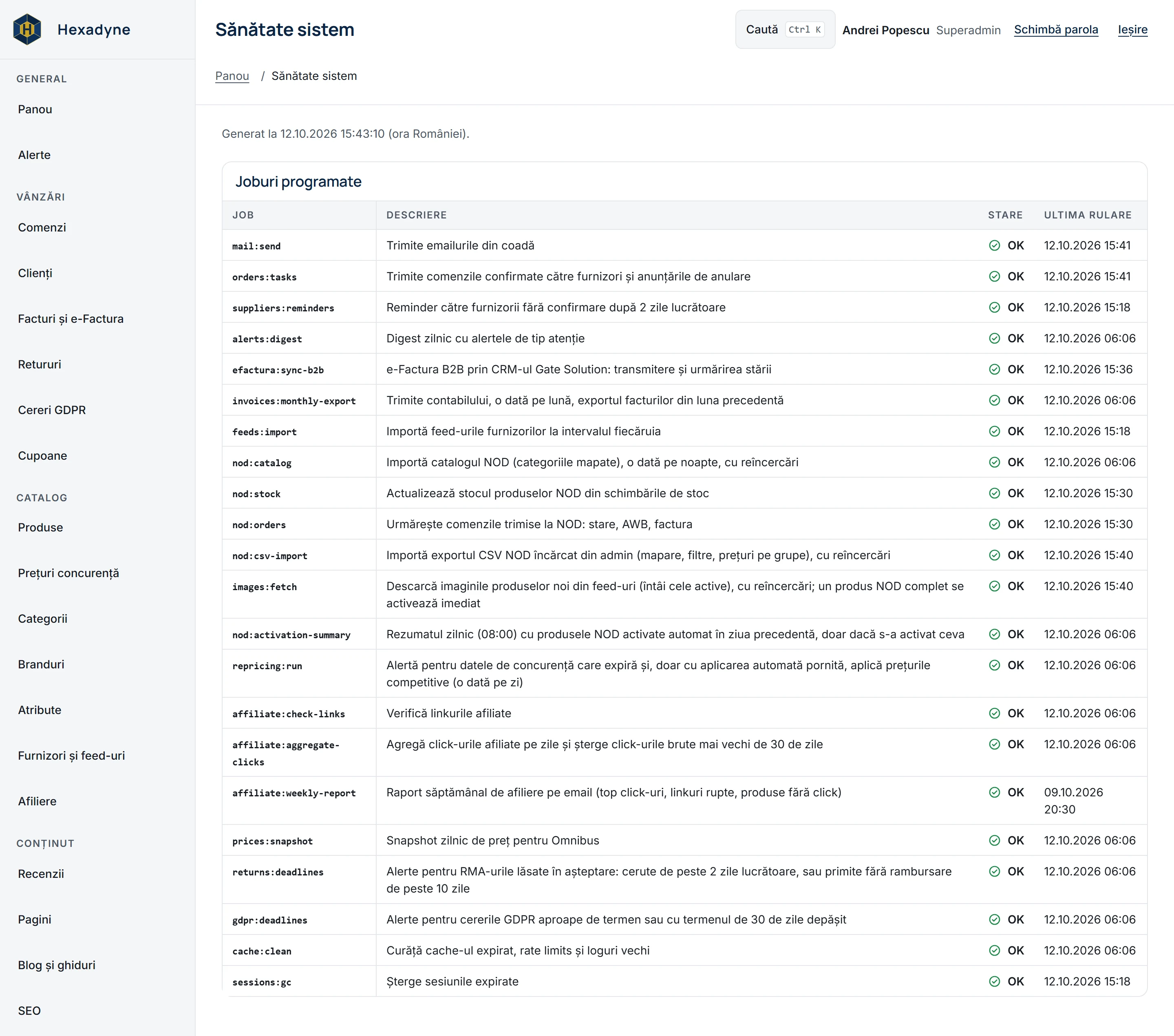Click the OK check icon for prices:snapshot
Viewport: 1174px width, 1036px height.
(994, 841)
